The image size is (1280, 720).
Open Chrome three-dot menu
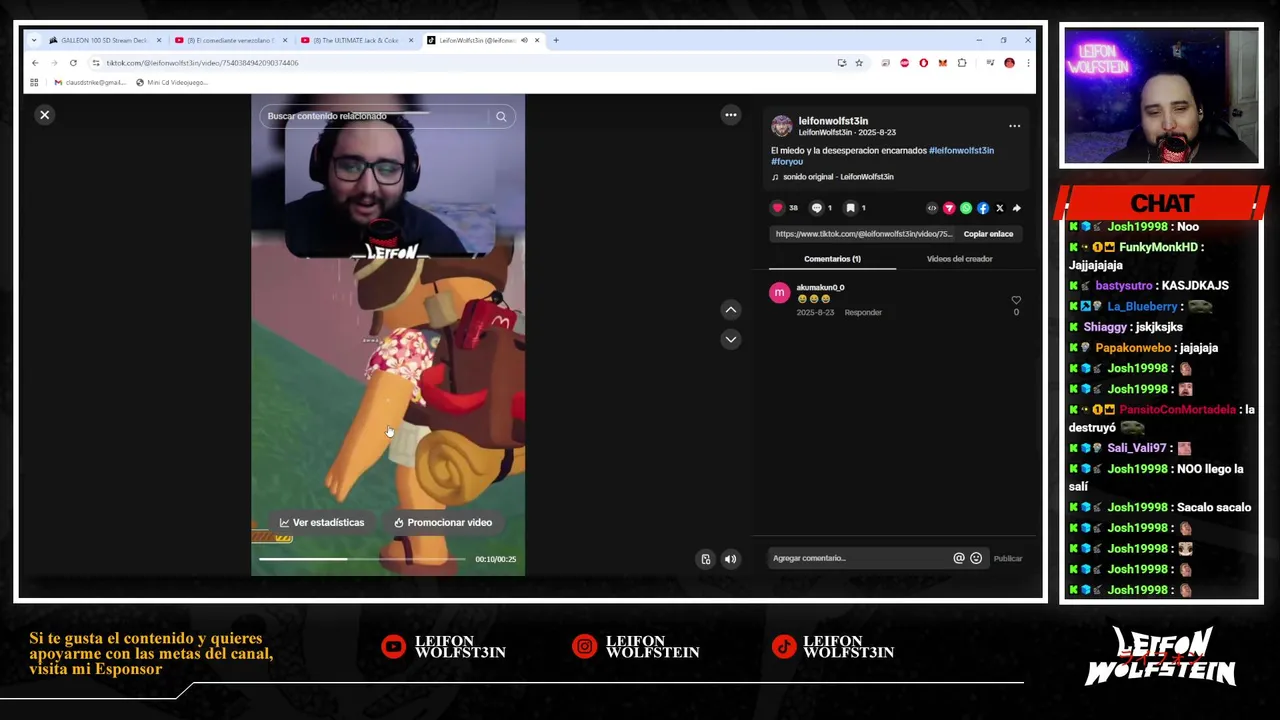(x=1027, y=63)
